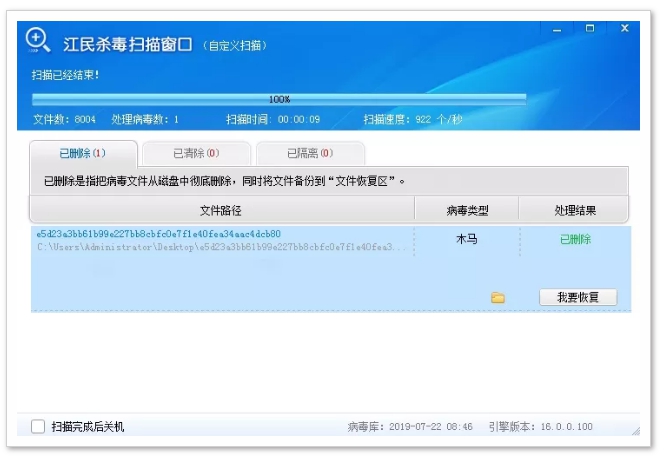Click the 病毒类型 column header
The width and height of the screenshot is (664, 463).
coord(467,210)
